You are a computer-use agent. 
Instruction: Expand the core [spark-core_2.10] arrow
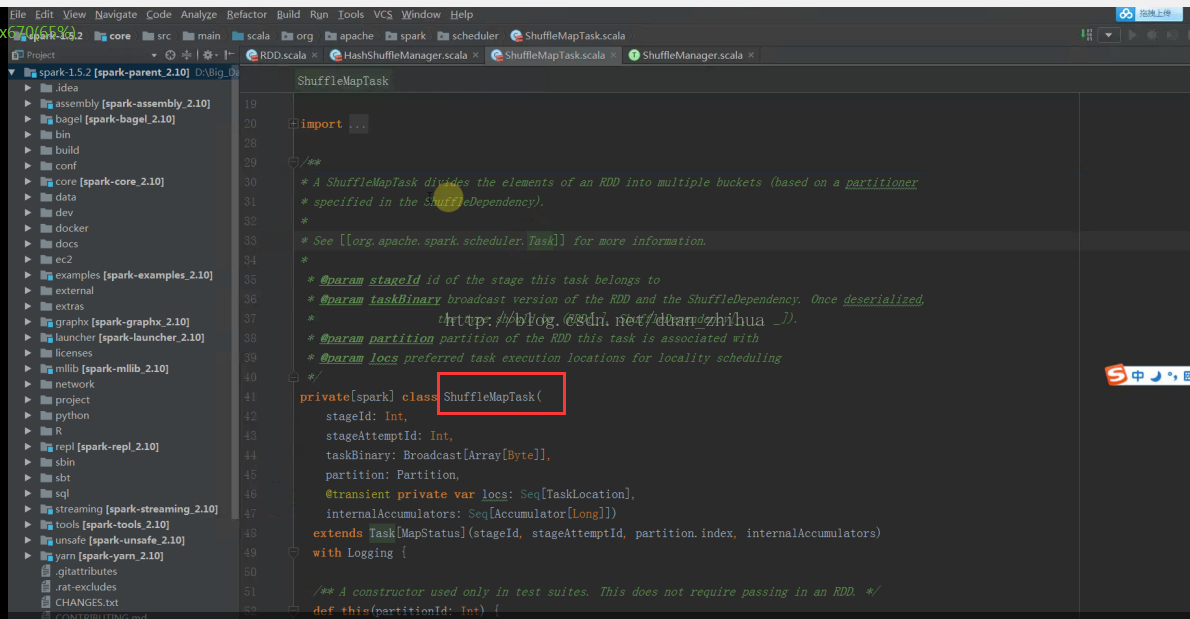[28, 181]
